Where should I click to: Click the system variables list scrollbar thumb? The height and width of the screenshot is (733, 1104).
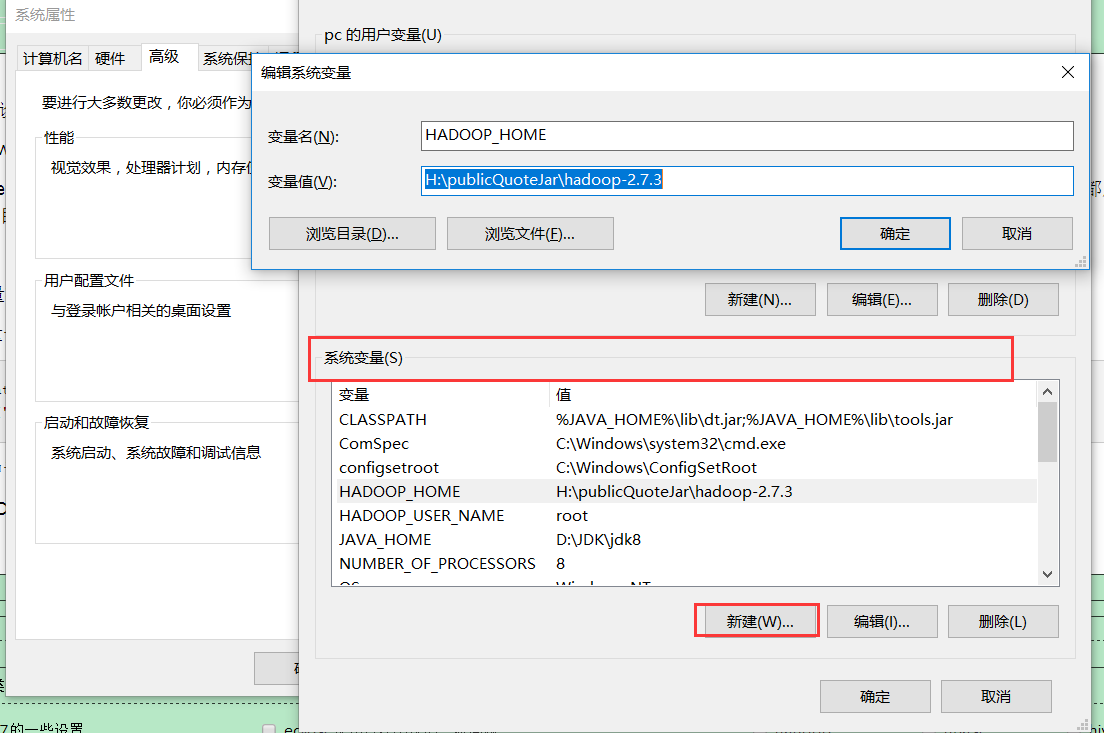click(1048, 432)
